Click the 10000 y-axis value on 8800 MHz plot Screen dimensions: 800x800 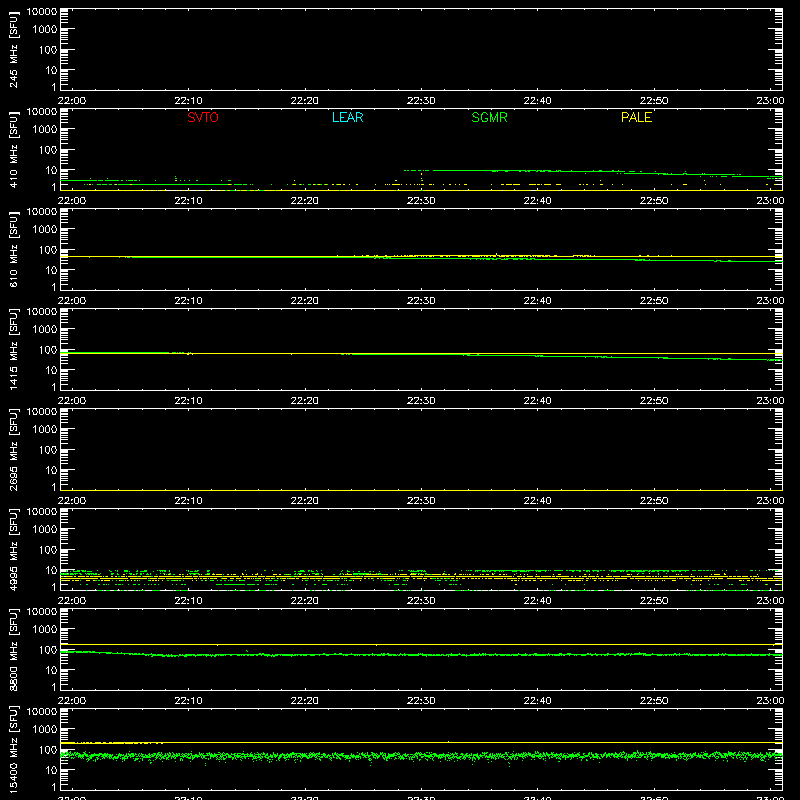coord(42,612)
